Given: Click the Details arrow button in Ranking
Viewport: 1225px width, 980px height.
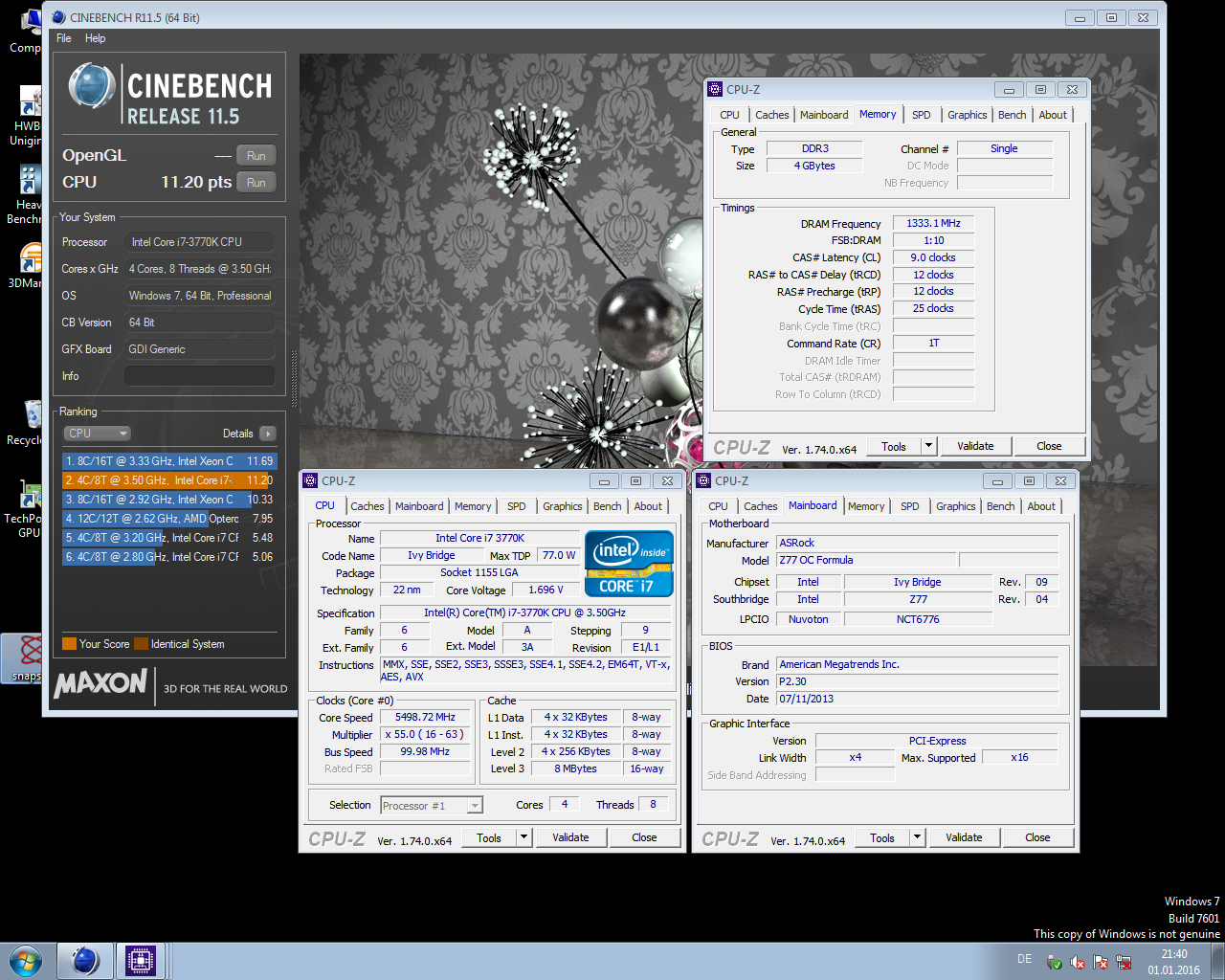Looking at the screenshot, I should [x=268, y=434].
